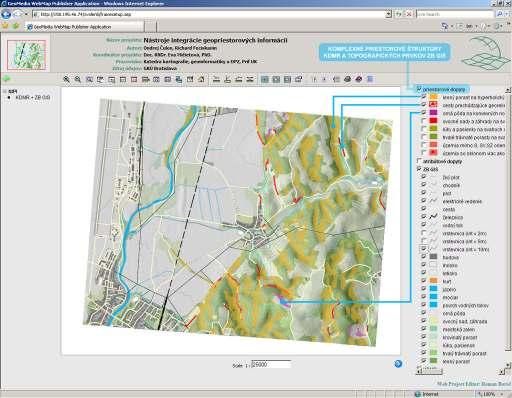The height and width of the screenshot is (398, 512).
Task: Click the Add to Favorites star icon
Action: click(x=16, y=26)
